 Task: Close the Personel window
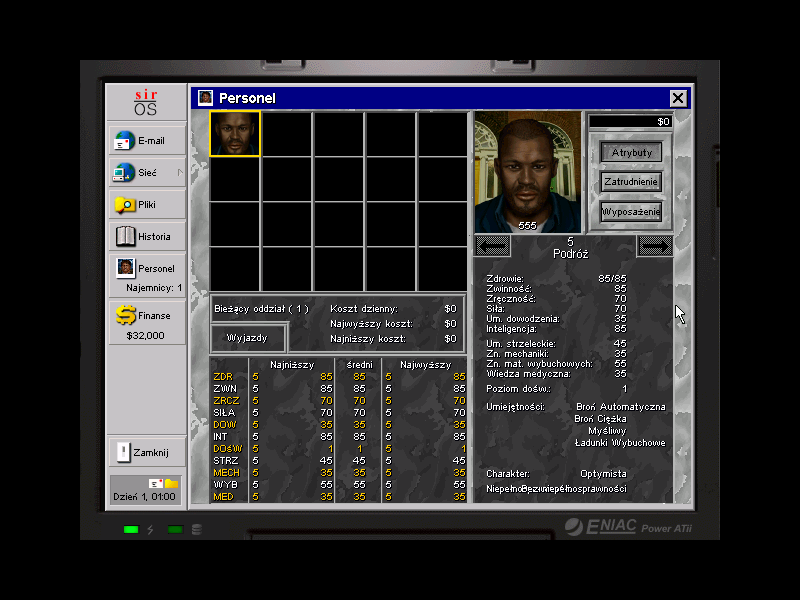point(678,98)
